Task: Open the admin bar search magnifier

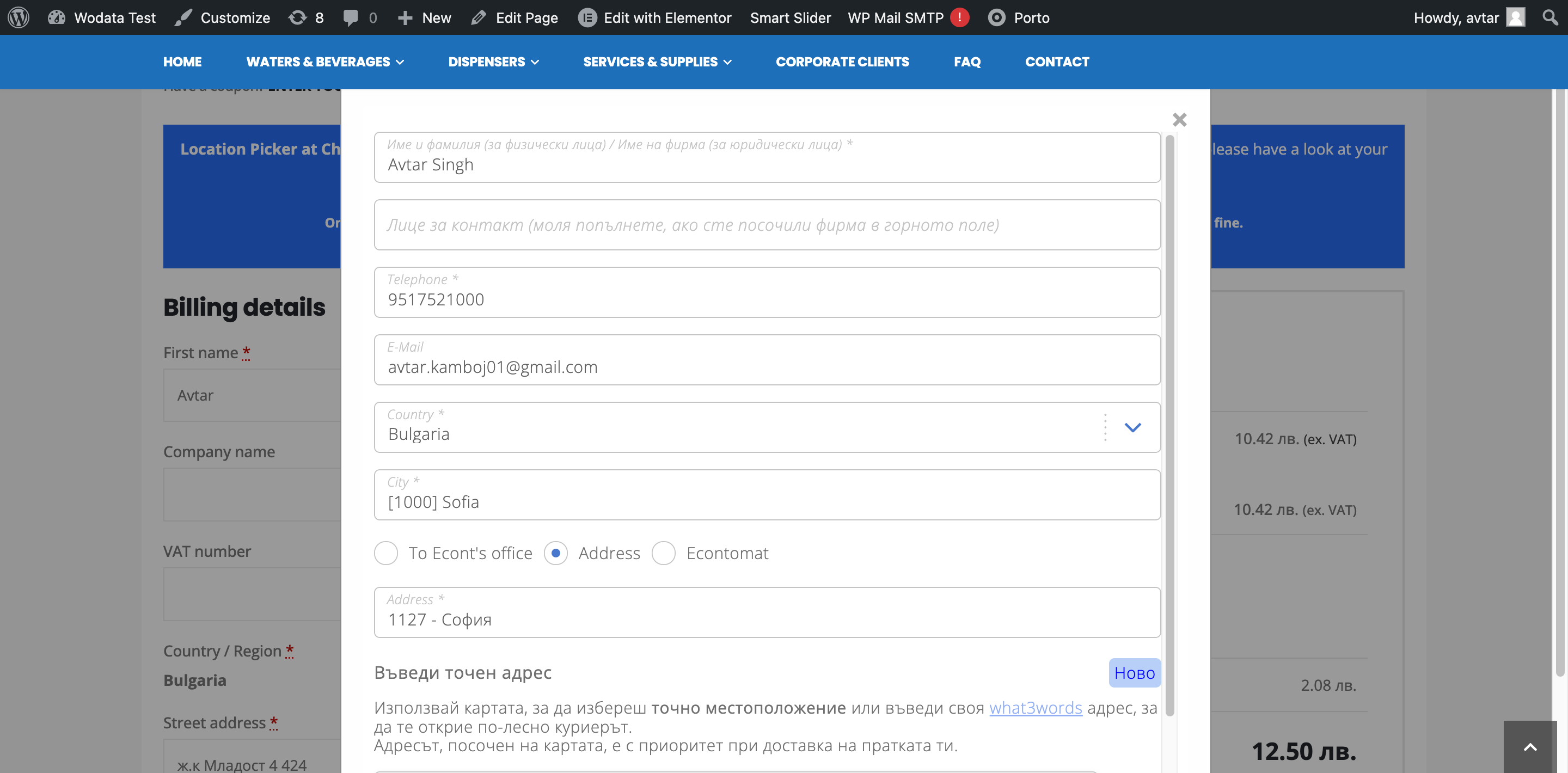Action: pos(1549,17)
